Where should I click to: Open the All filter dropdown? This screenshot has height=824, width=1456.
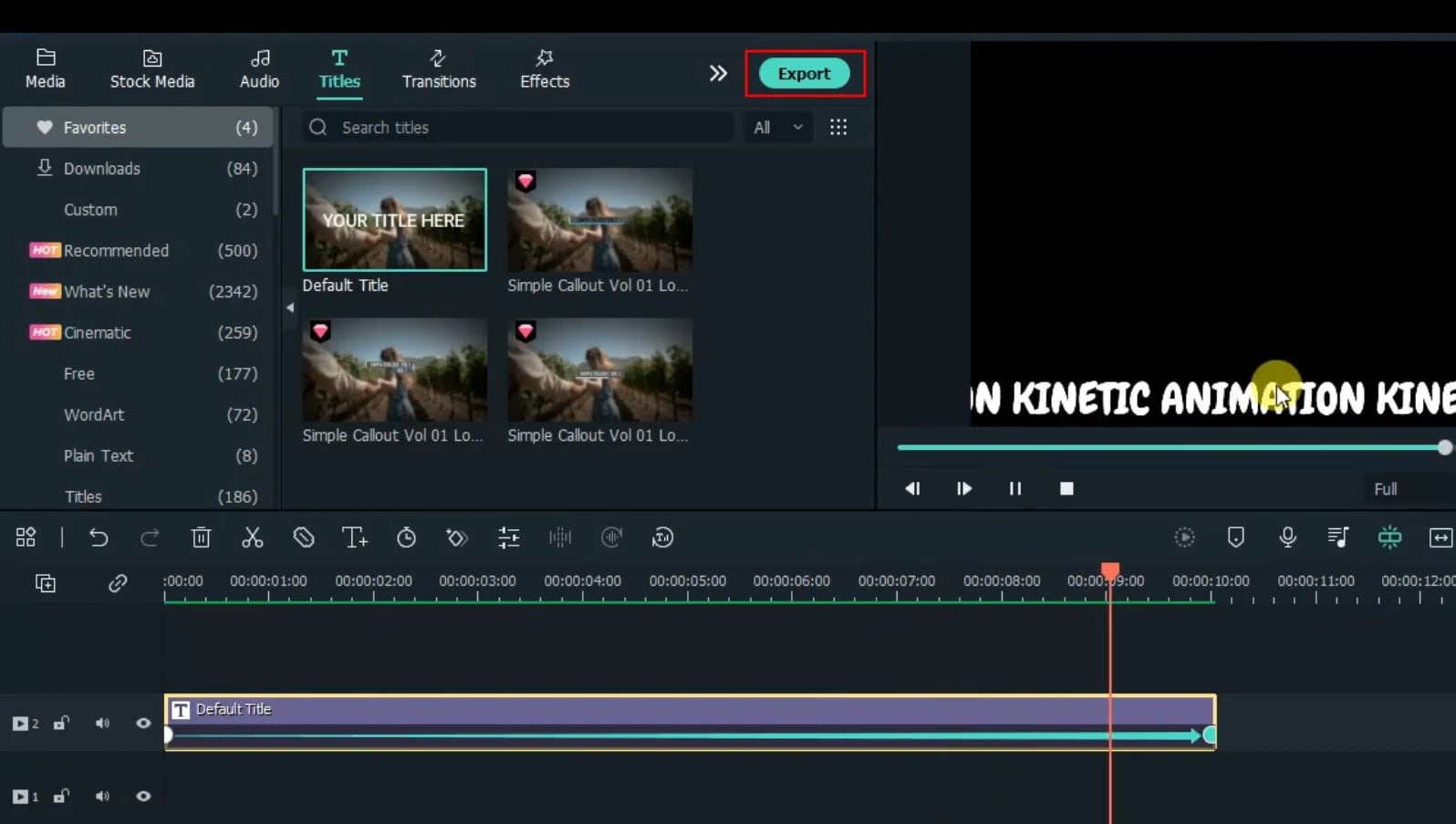click(x=778, y=128)
